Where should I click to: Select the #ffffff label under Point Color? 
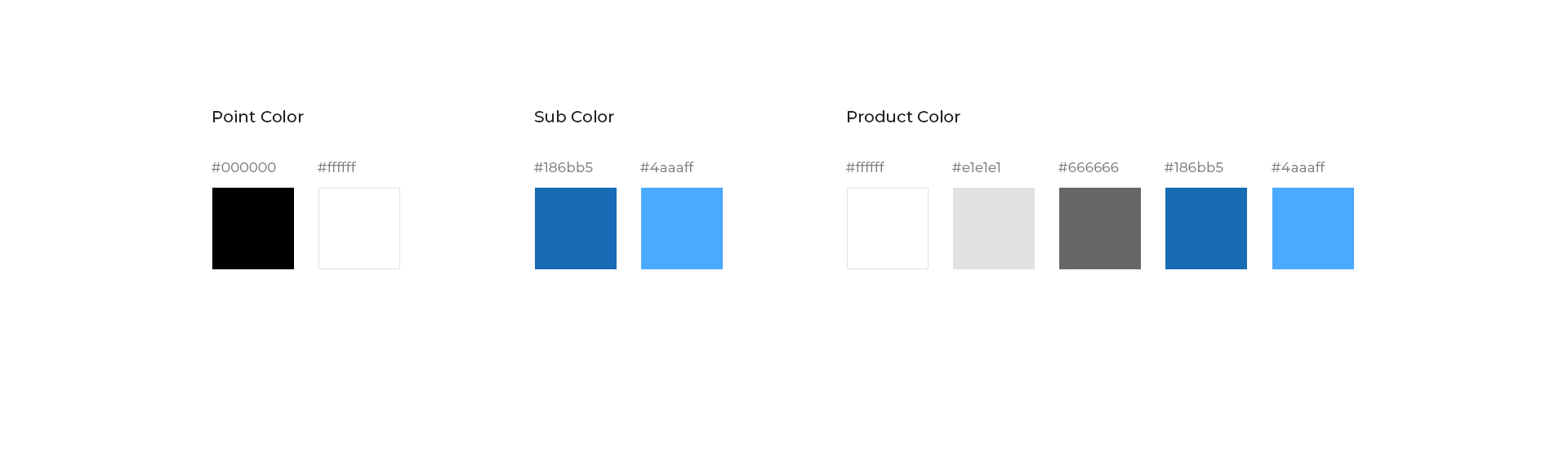[336, 167]
